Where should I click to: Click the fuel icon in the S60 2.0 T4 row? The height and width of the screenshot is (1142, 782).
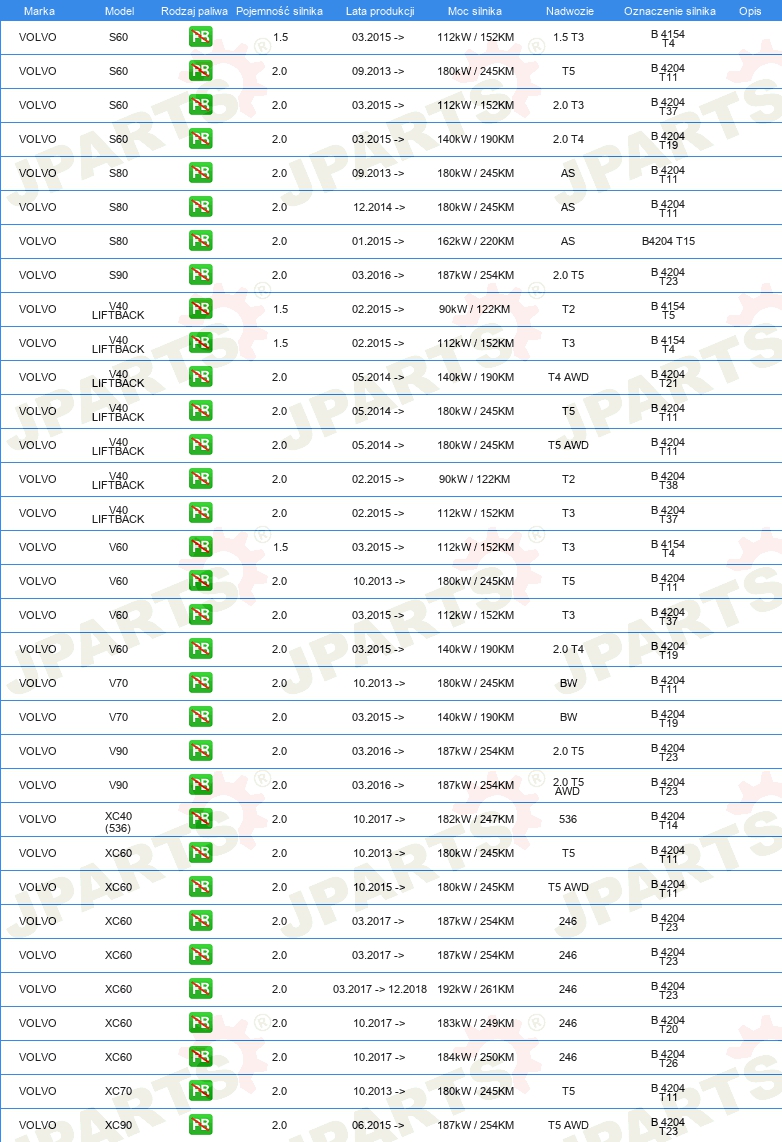pyautogui.click(x=200, y=138)
